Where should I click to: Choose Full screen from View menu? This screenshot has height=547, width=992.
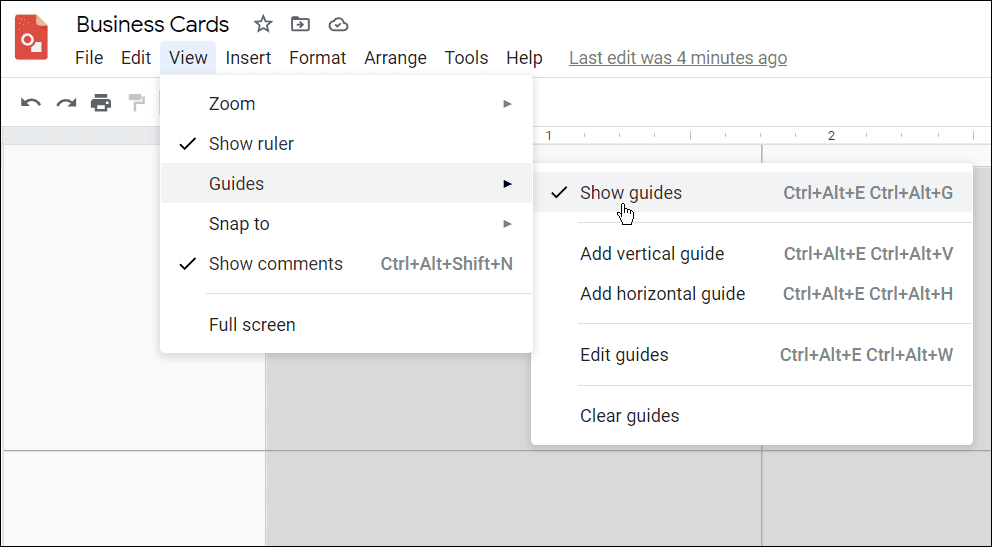[x=346, y=324]
